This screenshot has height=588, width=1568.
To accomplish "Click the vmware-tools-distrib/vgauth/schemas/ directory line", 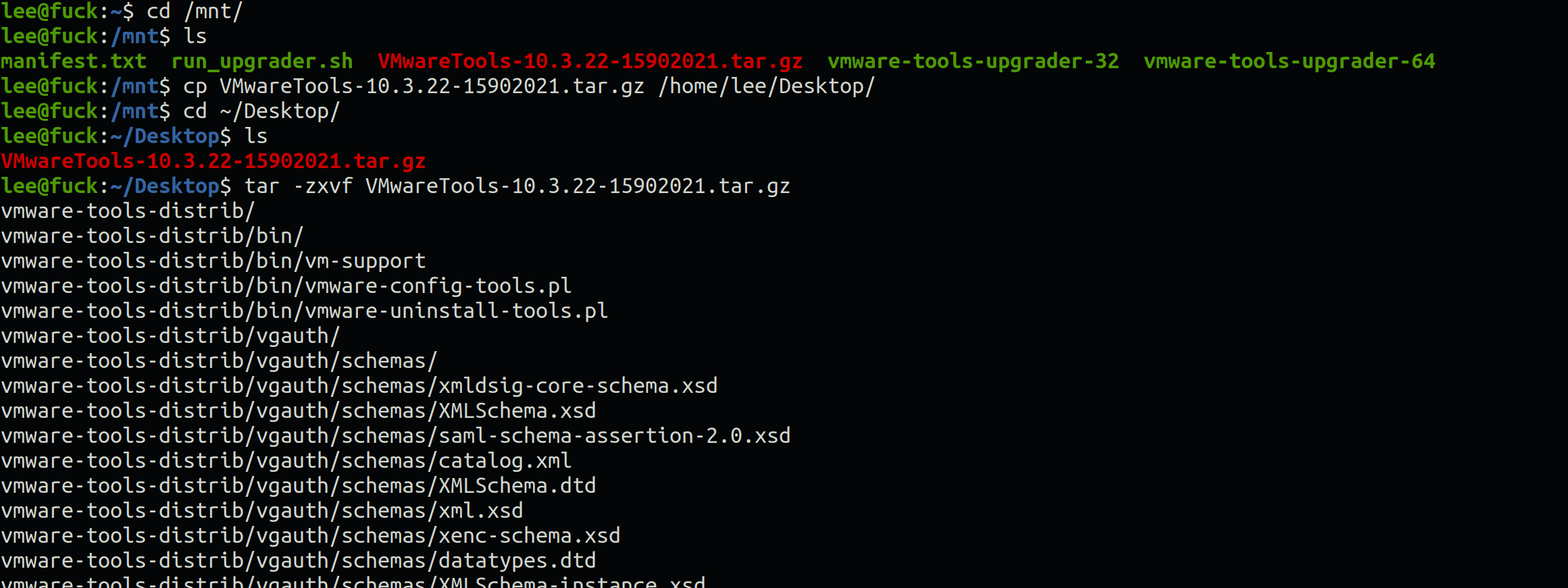I will pos(220,361).
